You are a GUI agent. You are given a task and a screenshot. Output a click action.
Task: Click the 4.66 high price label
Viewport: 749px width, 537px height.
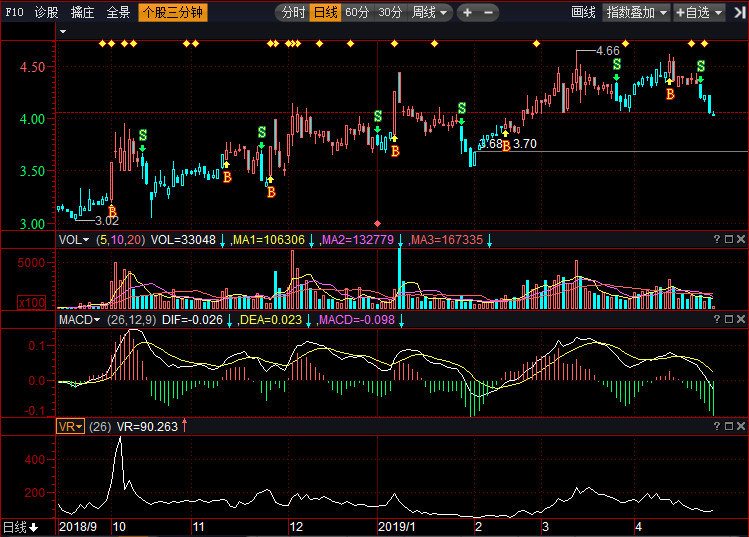click(x=608, y=51)
